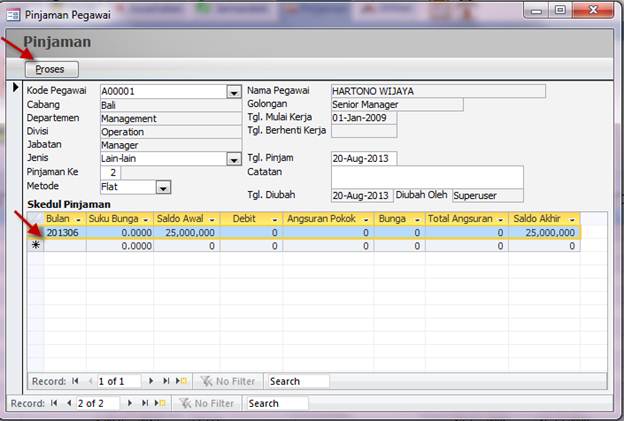Click the new row asterisk selector

point(36,246)
